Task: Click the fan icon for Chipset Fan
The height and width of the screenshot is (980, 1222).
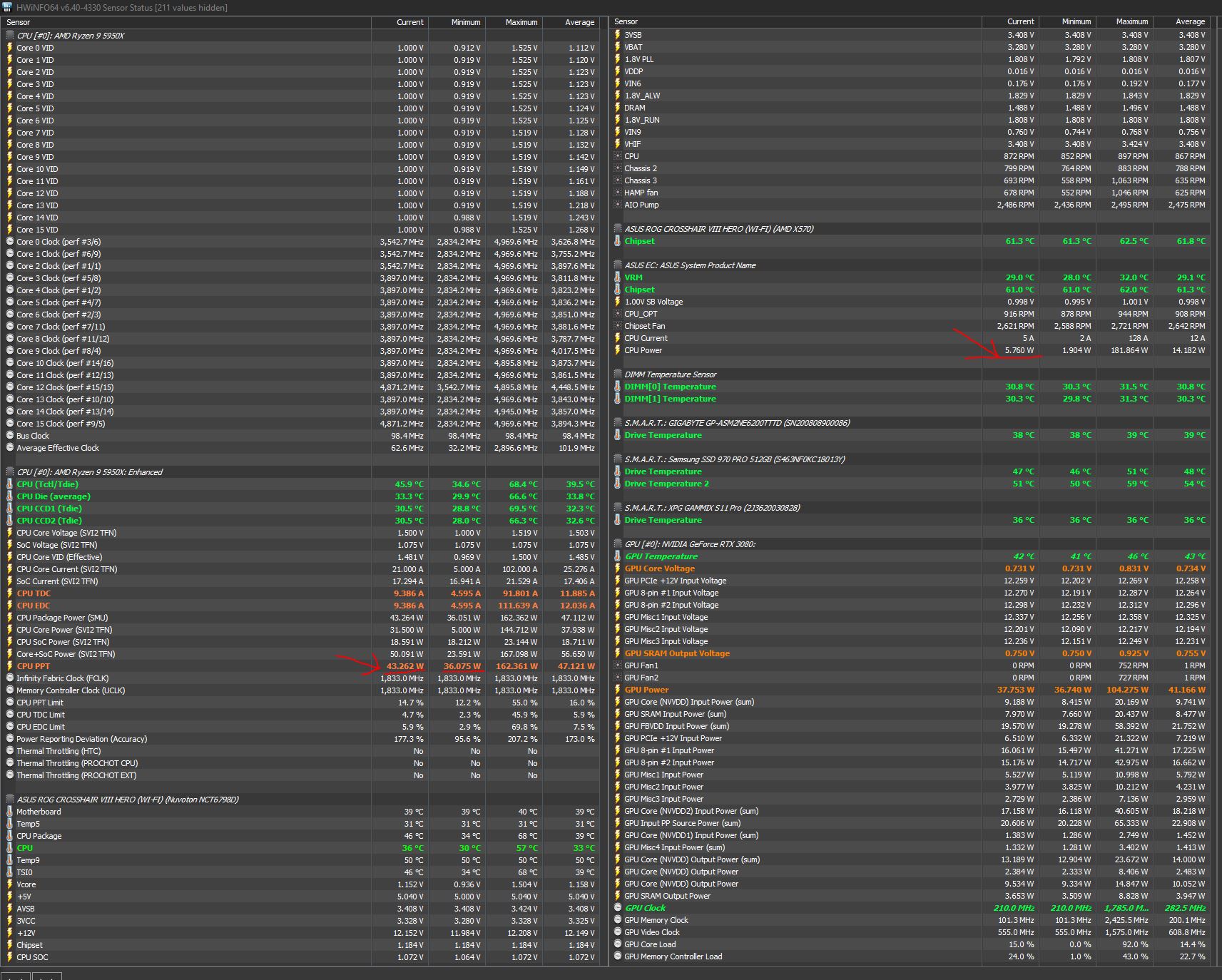Action: [x=618, y=326]
